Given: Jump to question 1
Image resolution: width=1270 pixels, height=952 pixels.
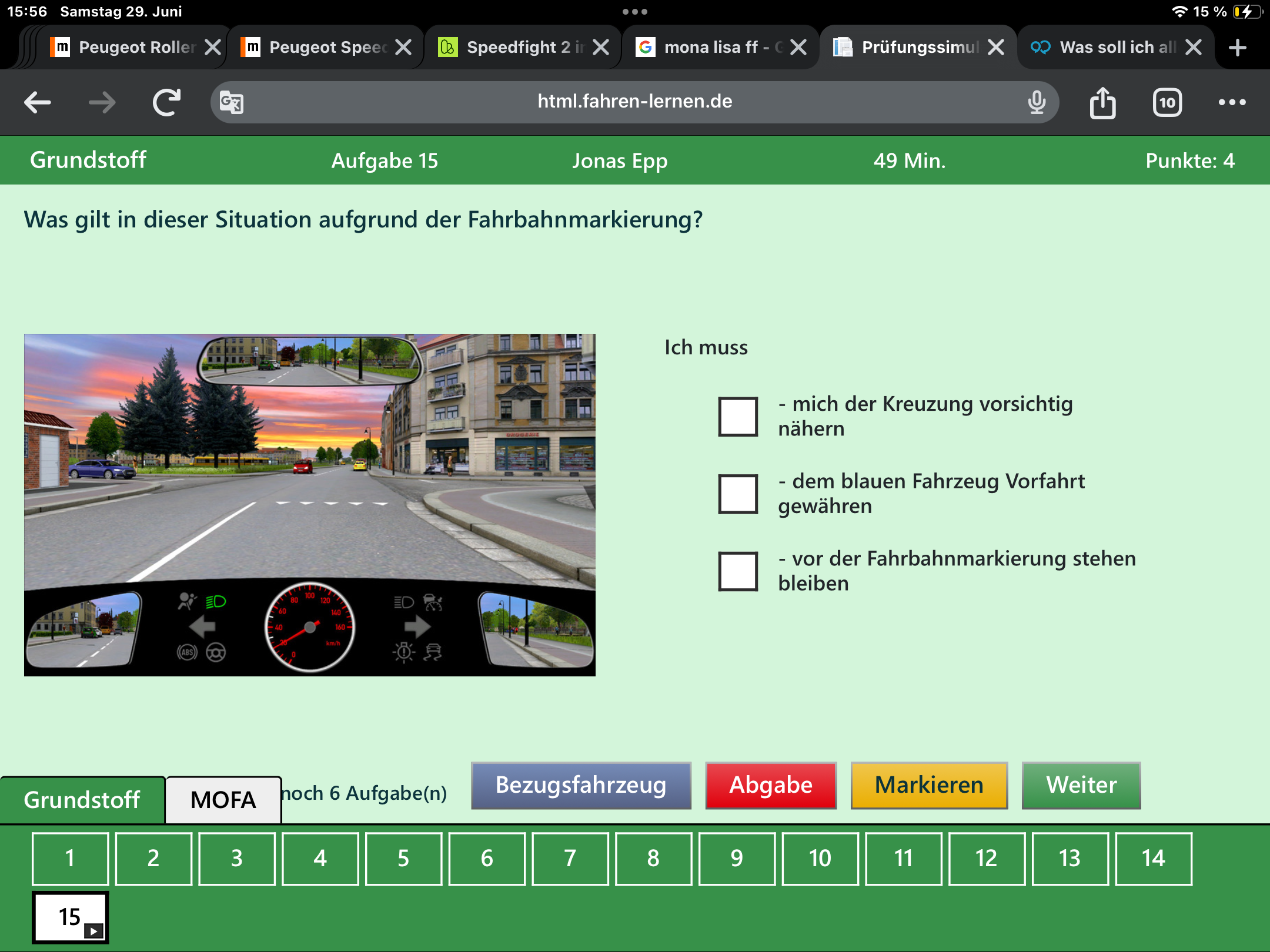Looking at the screenshot, I should [70, 859].
